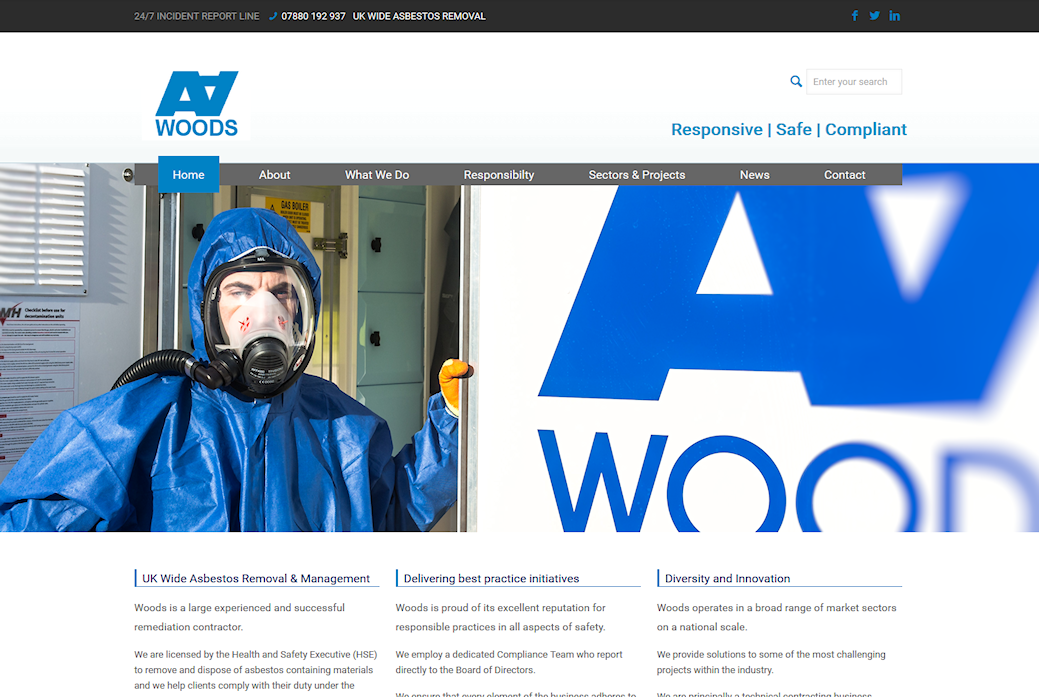Open the LinkedIn social icon
Image resolution: width=1039 pixels, height=697 pixels.
[894, 16]
